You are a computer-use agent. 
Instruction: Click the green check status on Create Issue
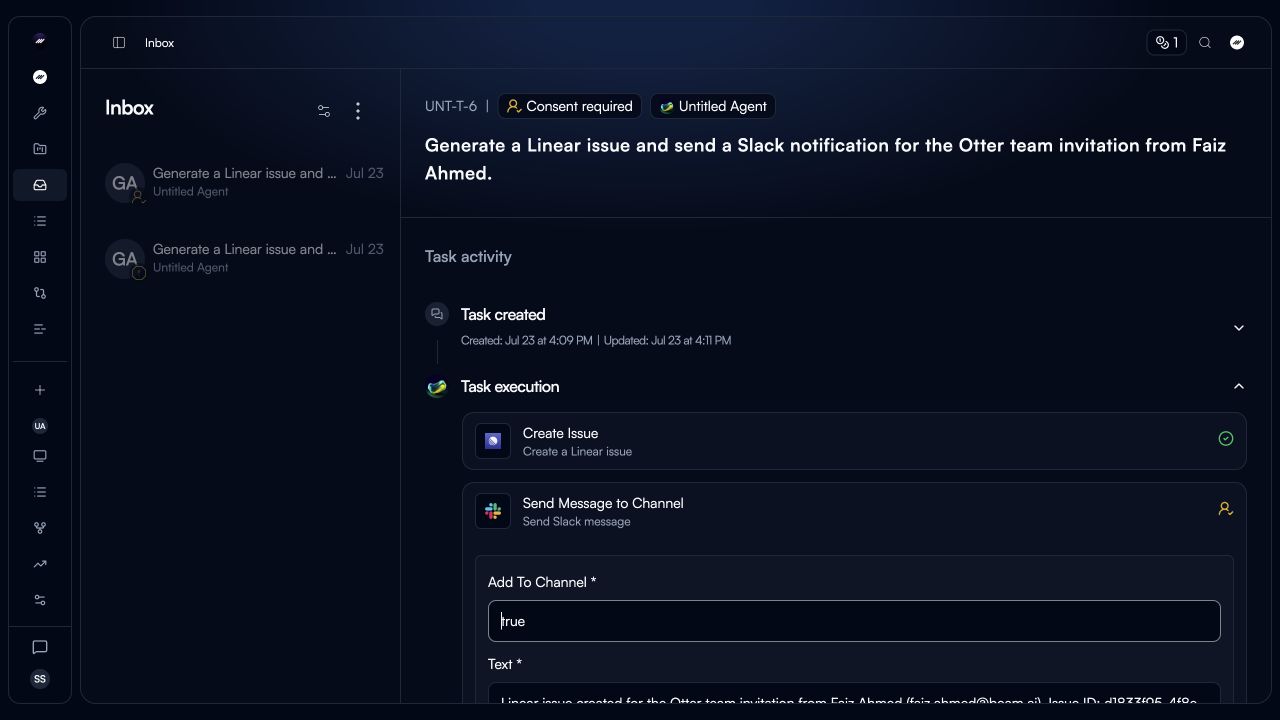click(x=1226, y=439)
